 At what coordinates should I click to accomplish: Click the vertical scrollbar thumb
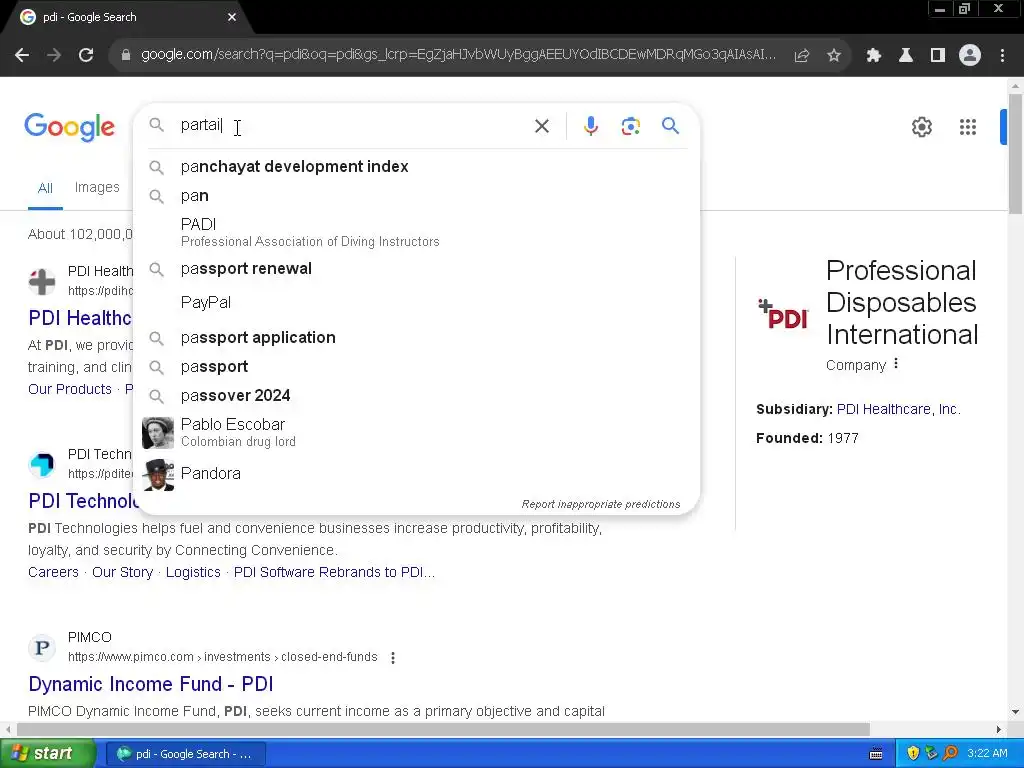[x=1016, y=153]
